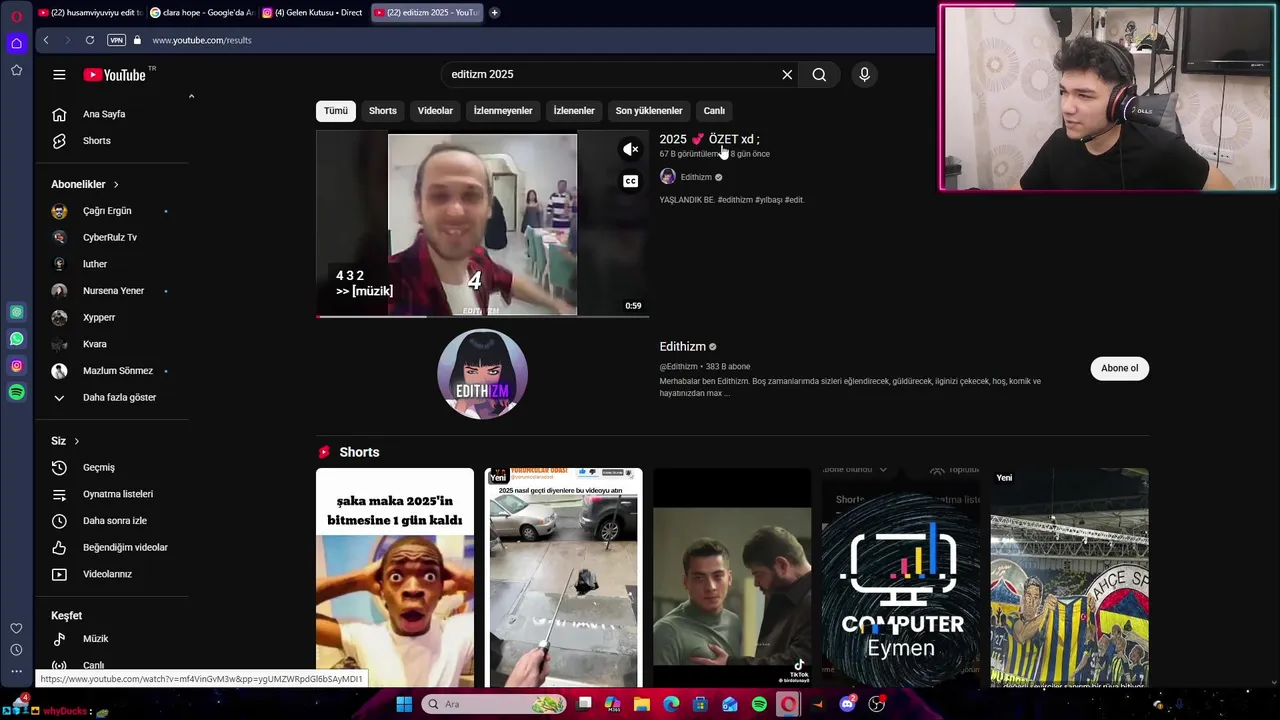Select the İzlenmeyenler filter chip

(503, 111)
